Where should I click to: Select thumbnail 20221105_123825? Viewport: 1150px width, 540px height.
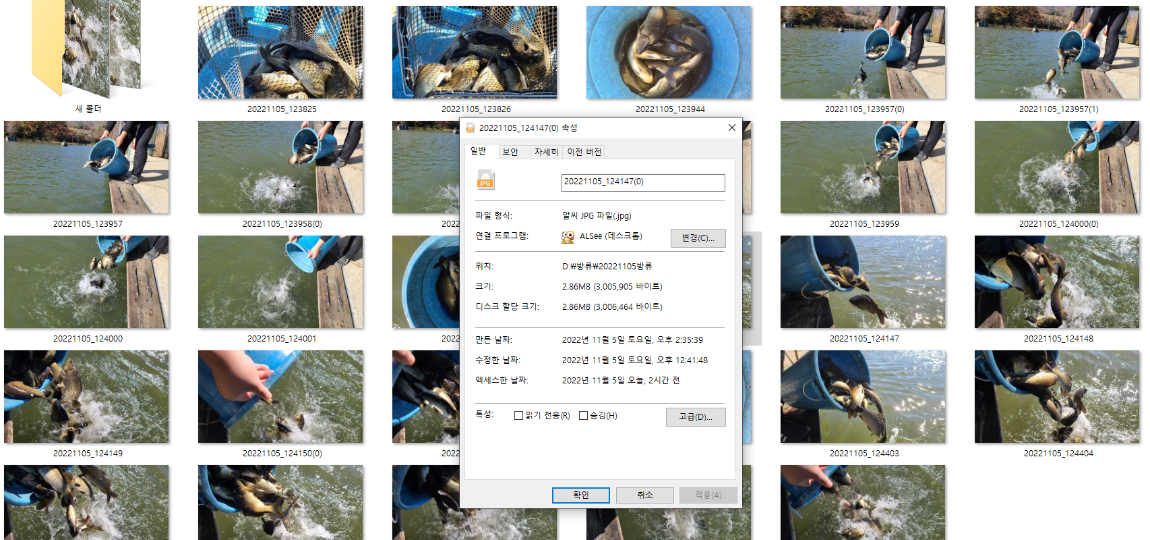coord(280,52)
